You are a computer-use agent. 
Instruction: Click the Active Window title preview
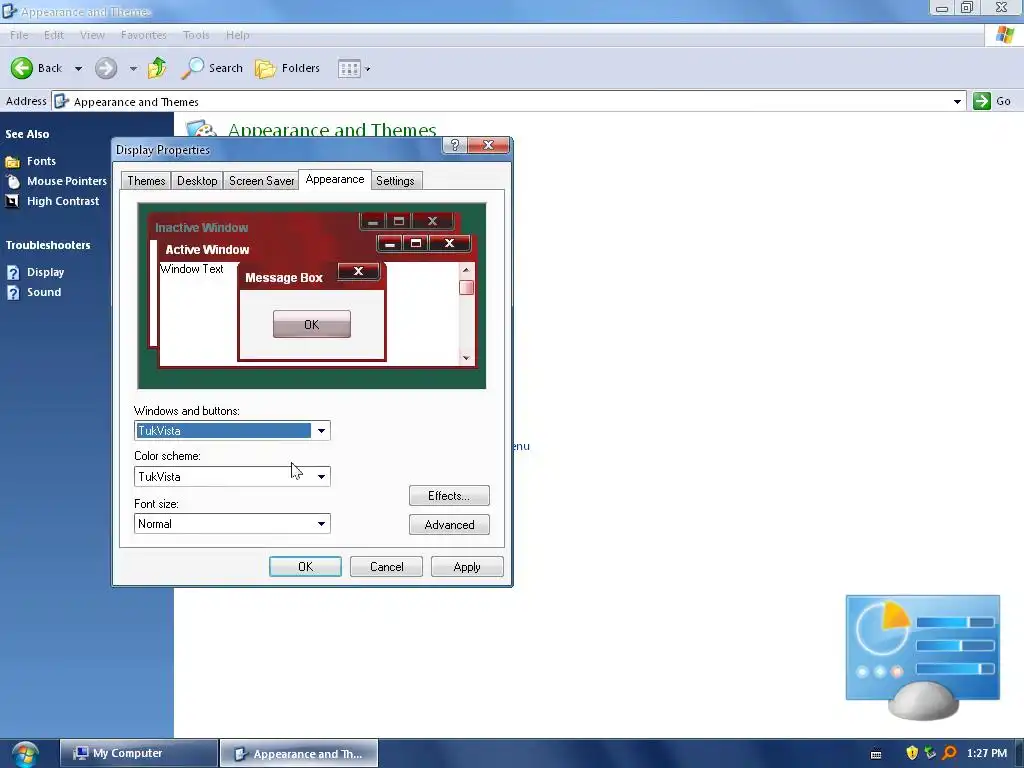[207, 249]
